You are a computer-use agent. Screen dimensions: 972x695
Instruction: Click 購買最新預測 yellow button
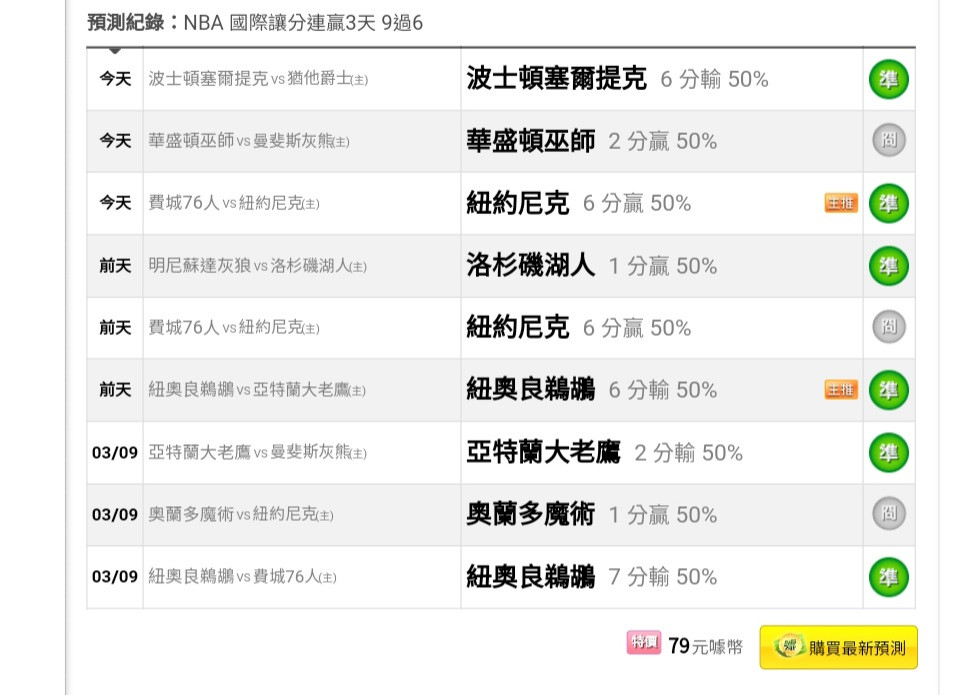coord(838,647)
